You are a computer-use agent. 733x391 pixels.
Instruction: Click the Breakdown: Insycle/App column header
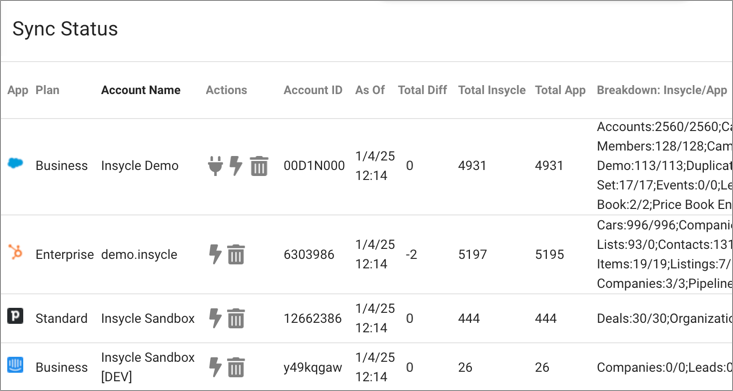pos(662,90)
